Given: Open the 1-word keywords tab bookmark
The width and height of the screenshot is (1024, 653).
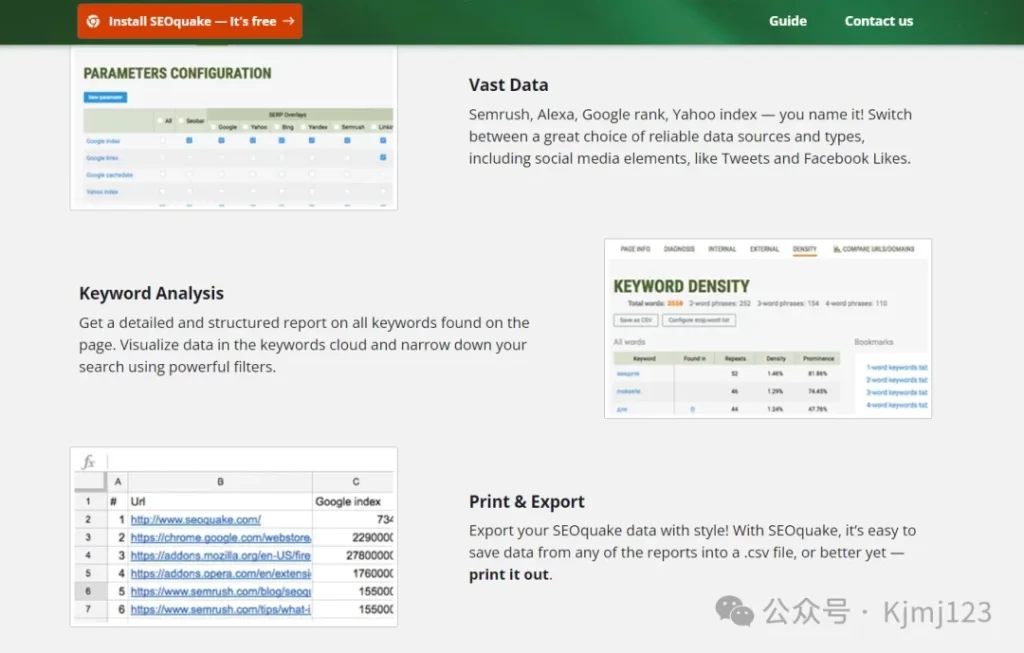Looking at the screenshot, I should pos(897,368).
